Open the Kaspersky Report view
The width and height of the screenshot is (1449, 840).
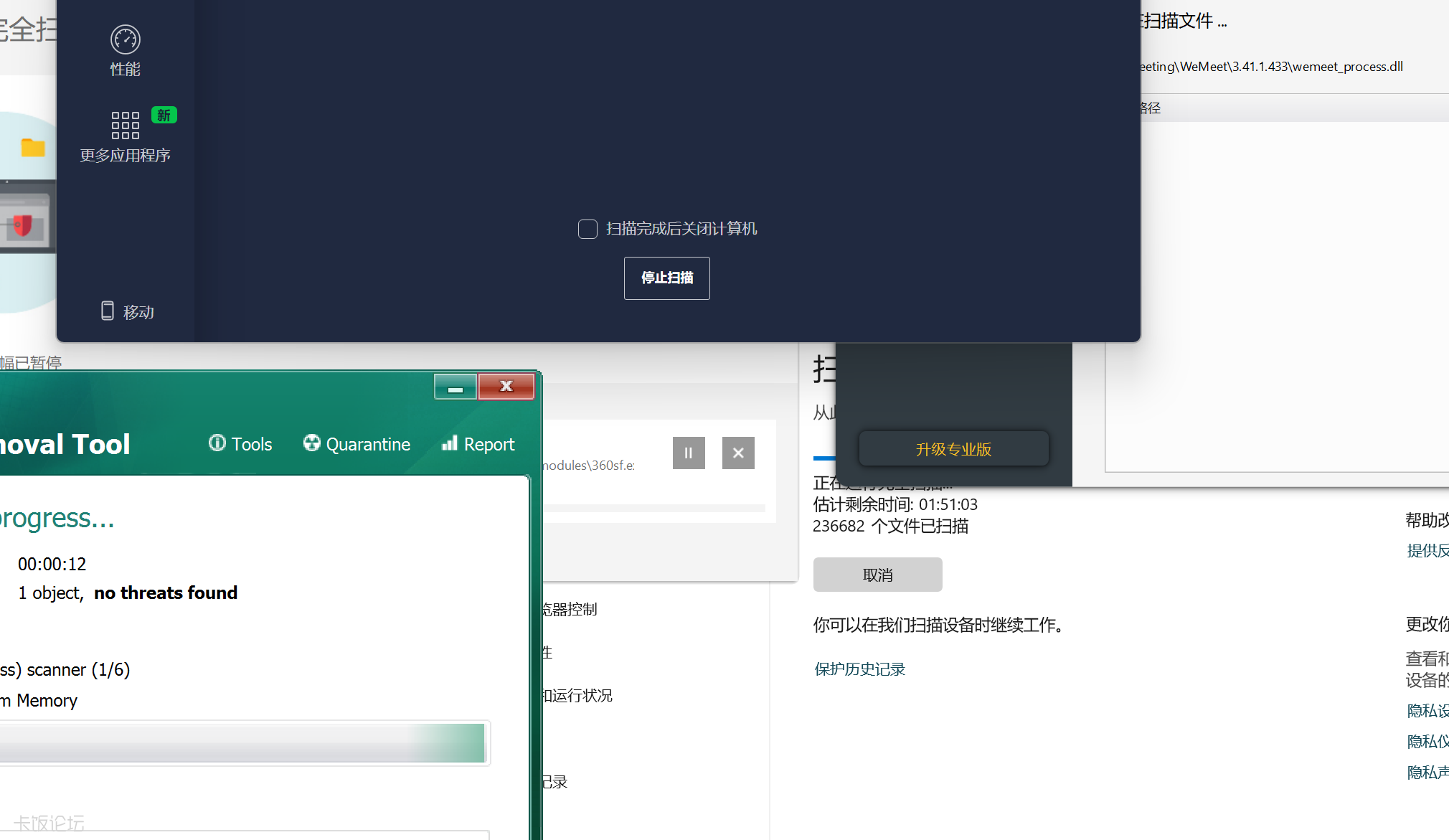pyautogui.click(x=477, y=443)
